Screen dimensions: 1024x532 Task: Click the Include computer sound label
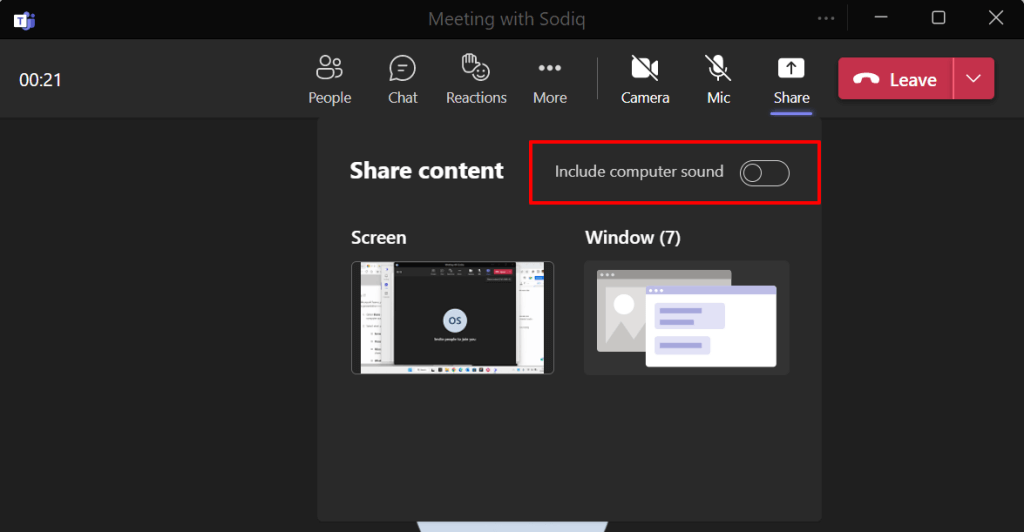[x=639, y=172]
